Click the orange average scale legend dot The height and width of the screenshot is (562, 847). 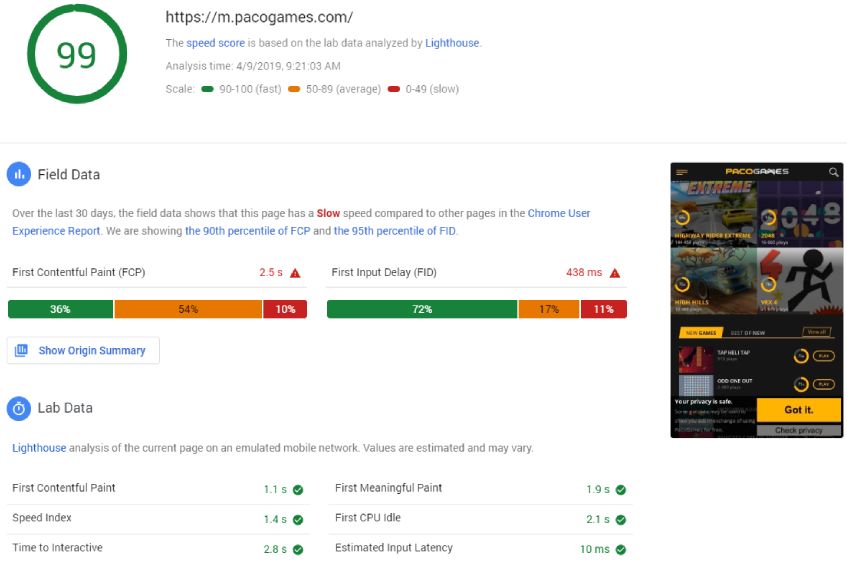(x=294, y=89)
